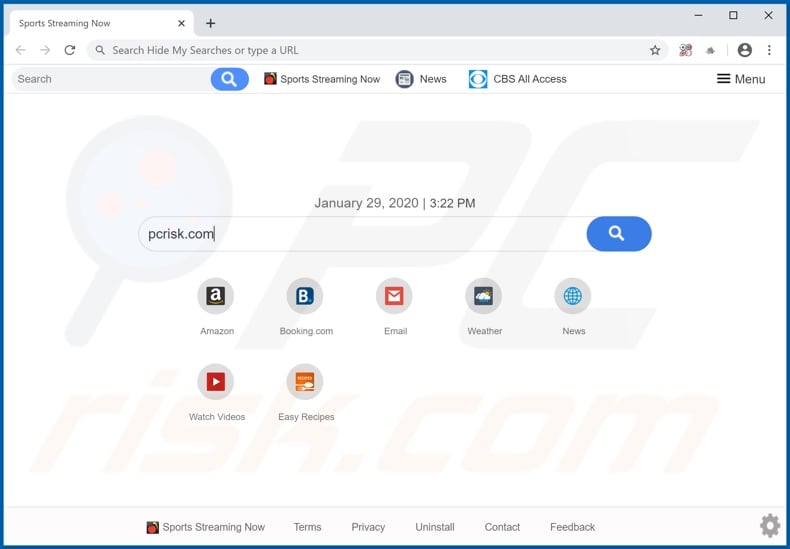Close the Sports Streaming Now tab
790x549 pixels.
point(182,23)
